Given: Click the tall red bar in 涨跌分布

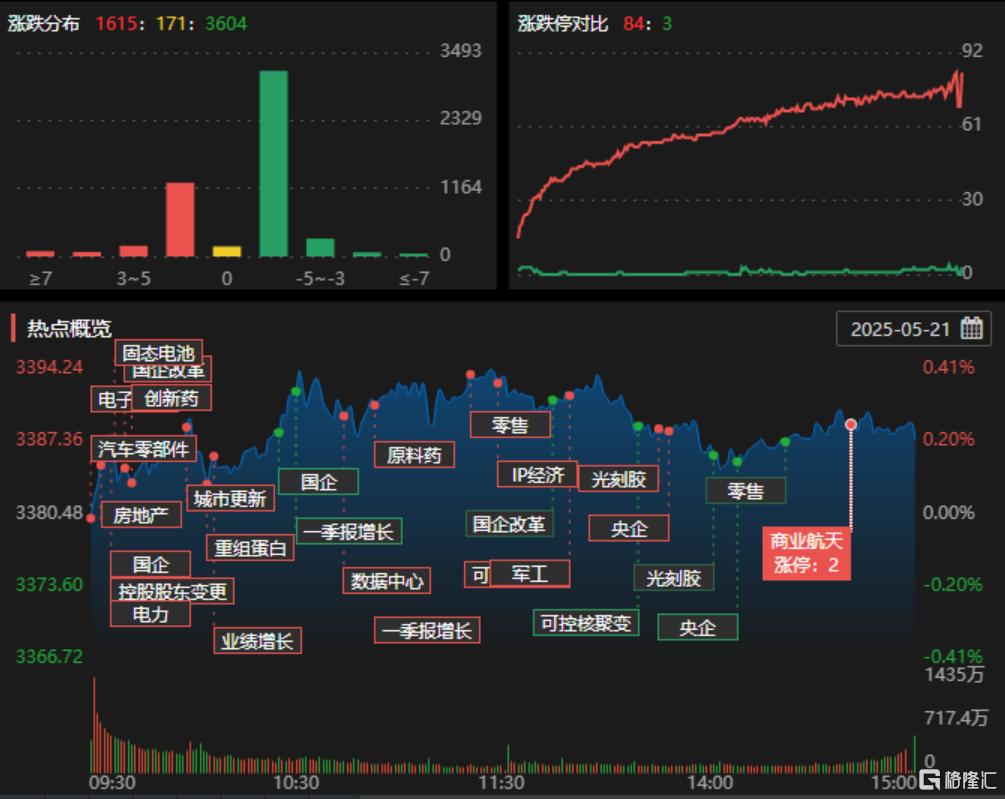Looking at the screenshot, I should click(180, 219).
